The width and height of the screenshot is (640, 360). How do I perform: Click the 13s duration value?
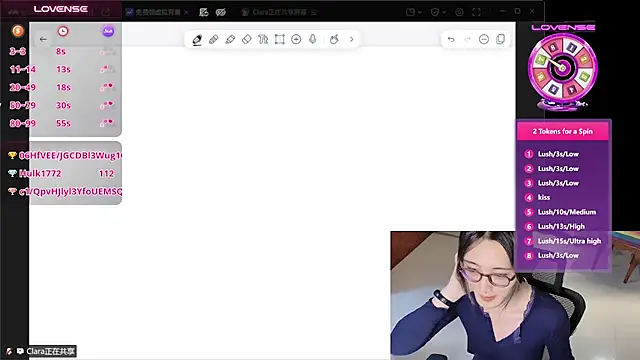[63, 69]
